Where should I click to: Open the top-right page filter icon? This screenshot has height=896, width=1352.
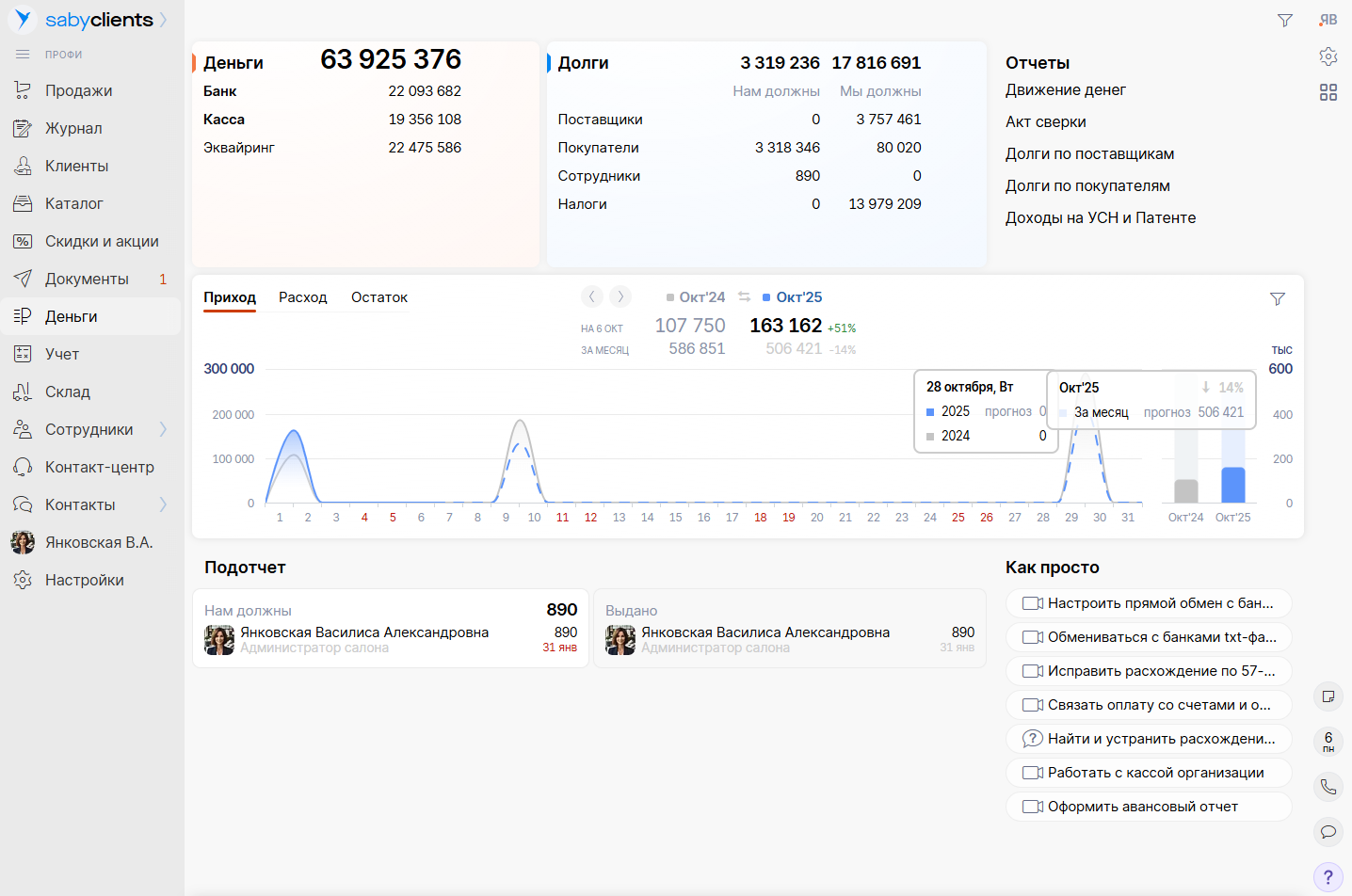tap(1284, 21)
